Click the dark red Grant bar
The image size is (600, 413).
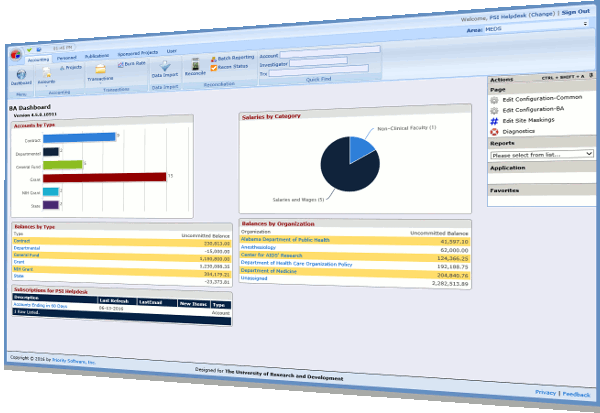[104, 177]
